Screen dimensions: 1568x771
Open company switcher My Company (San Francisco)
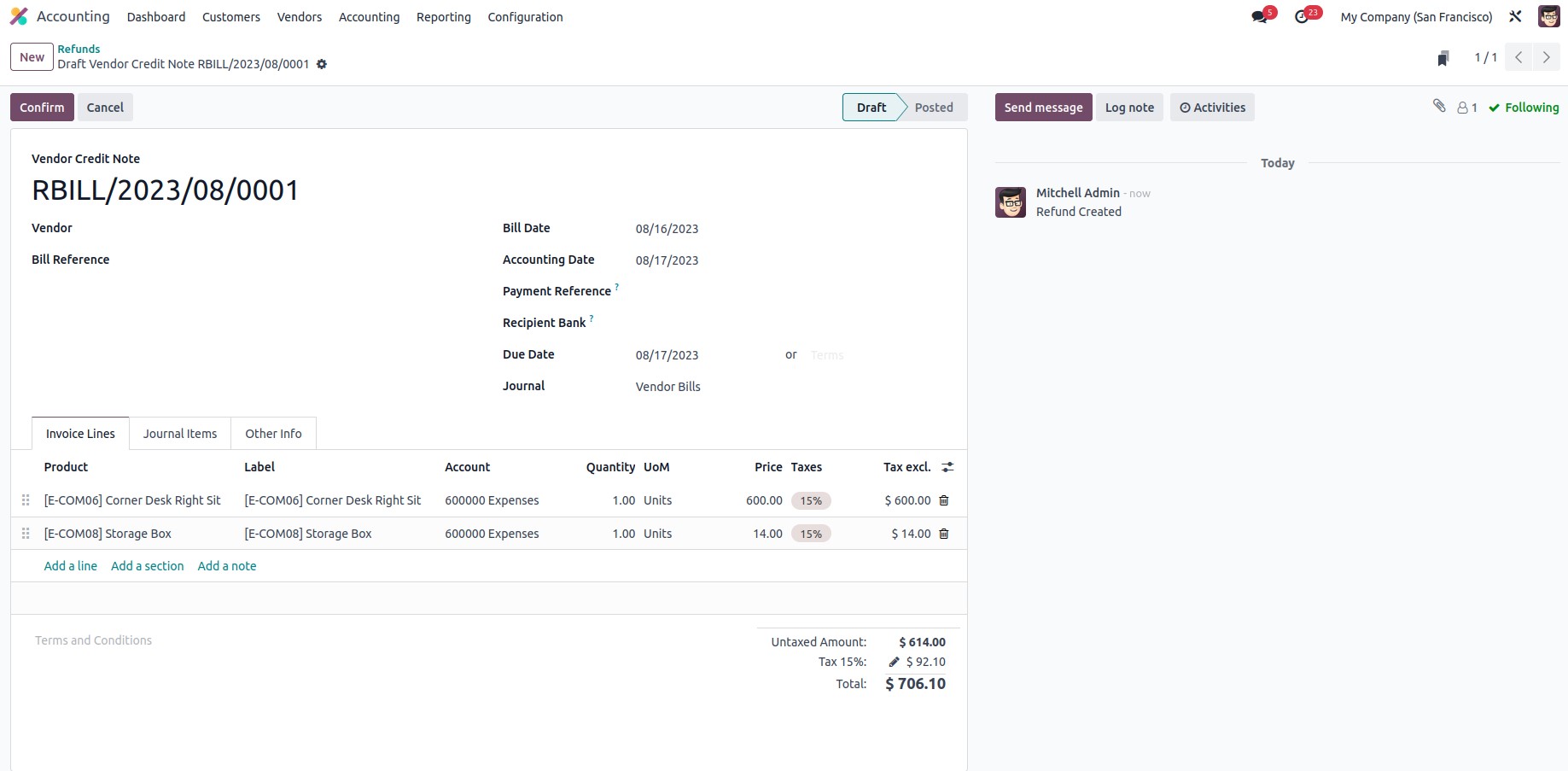[x=1416, y=17]
